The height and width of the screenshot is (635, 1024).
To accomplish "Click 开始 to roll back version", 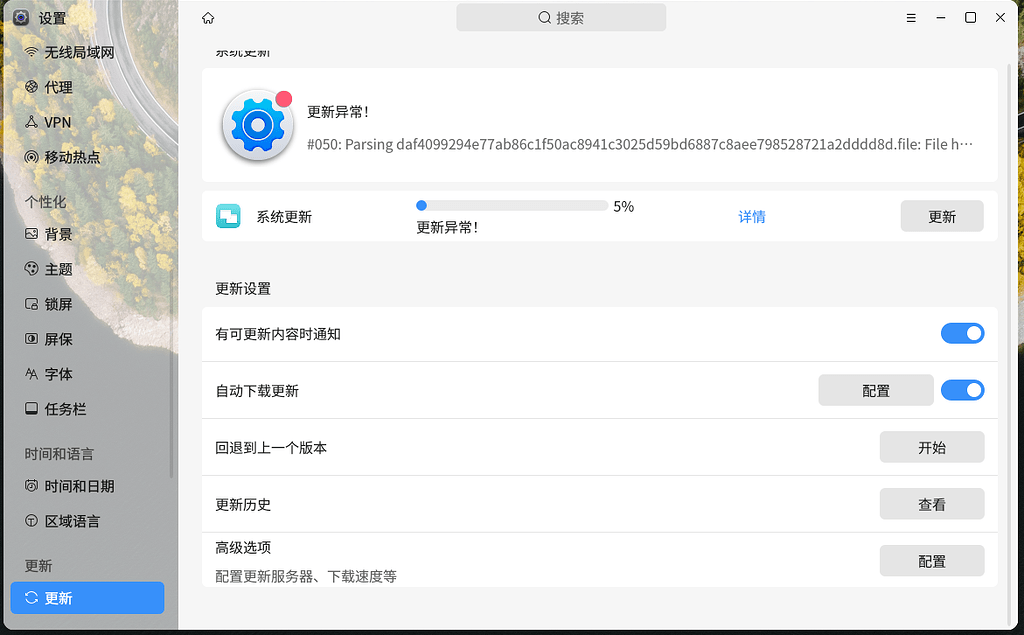I will (932, 447).
